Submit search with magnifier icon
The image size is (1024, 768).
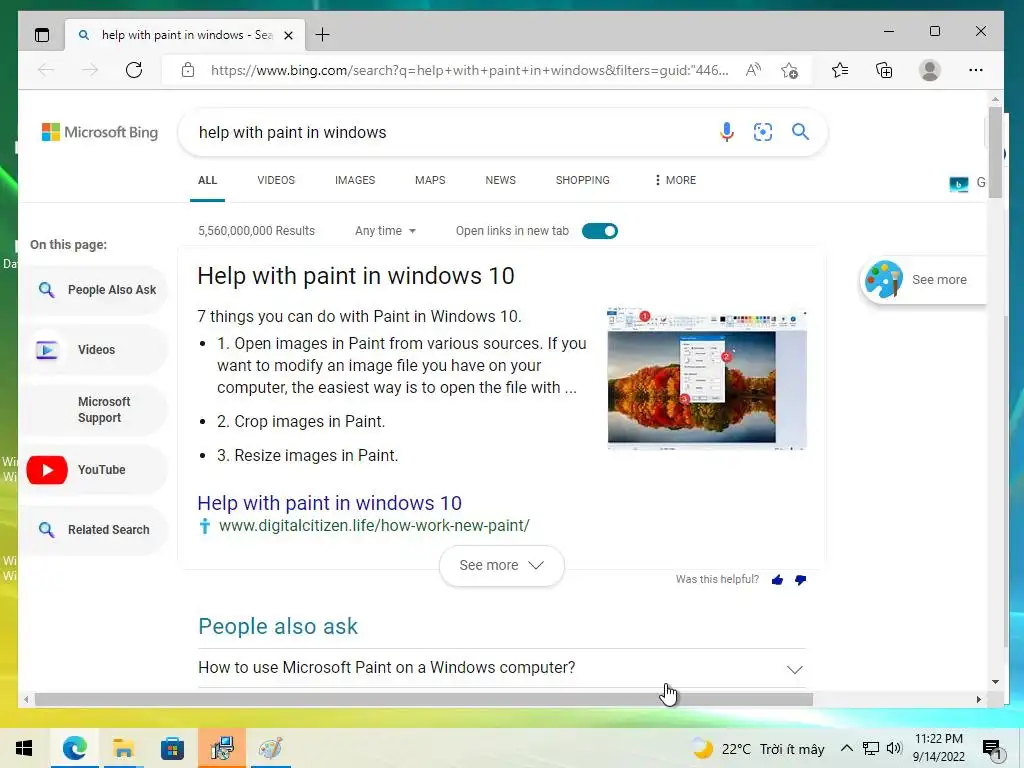pyautogui.click(x=800, y=132)
